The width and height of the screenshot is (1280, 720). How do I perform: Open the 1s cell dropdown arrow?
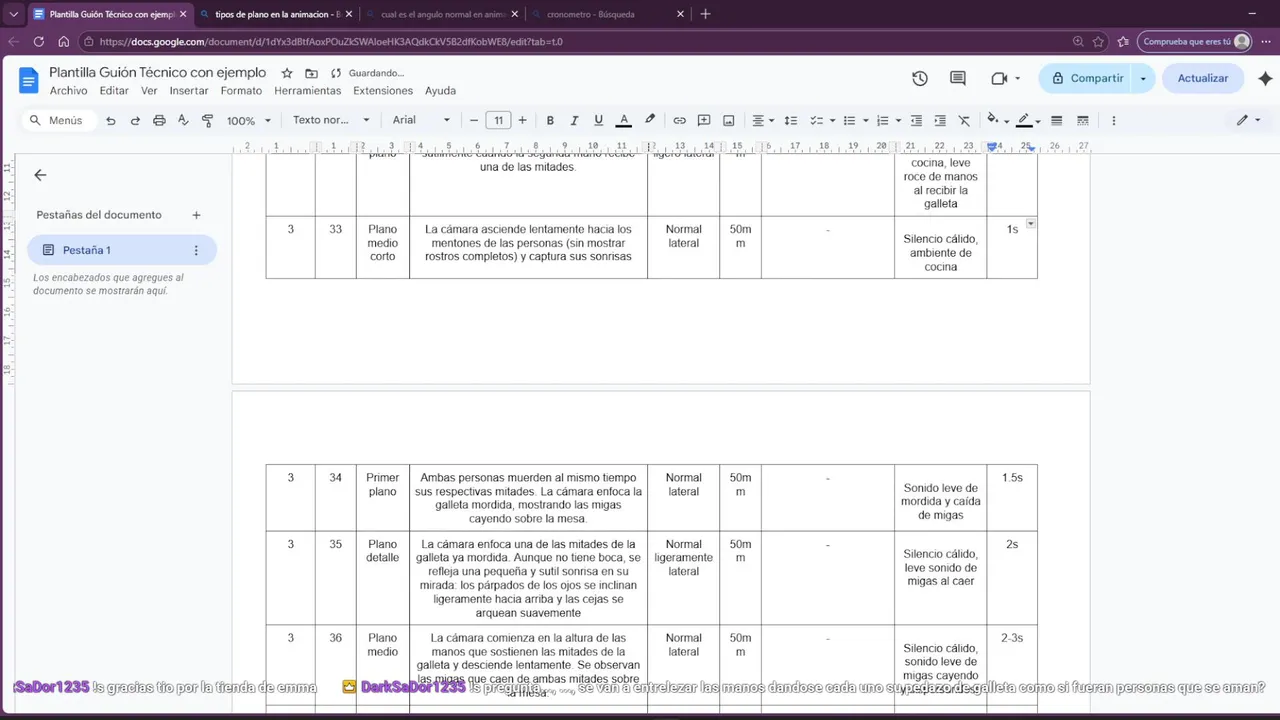point(1031,224)
